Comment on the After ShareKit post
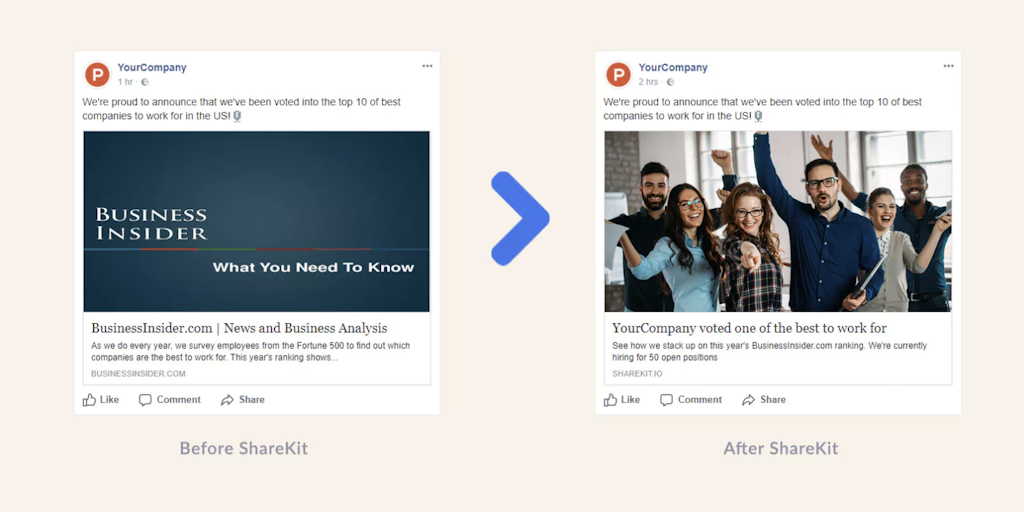The image size is (1024, 512). [x=691, y=400]
